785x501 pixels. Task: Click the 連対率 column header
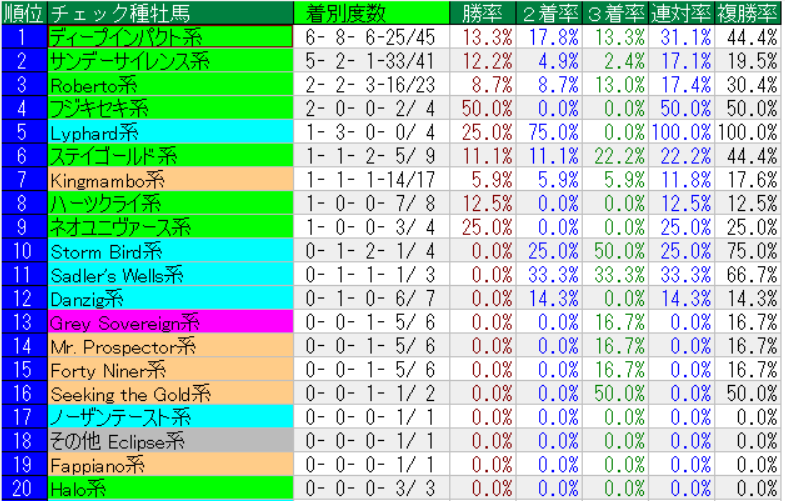(681, 13)
